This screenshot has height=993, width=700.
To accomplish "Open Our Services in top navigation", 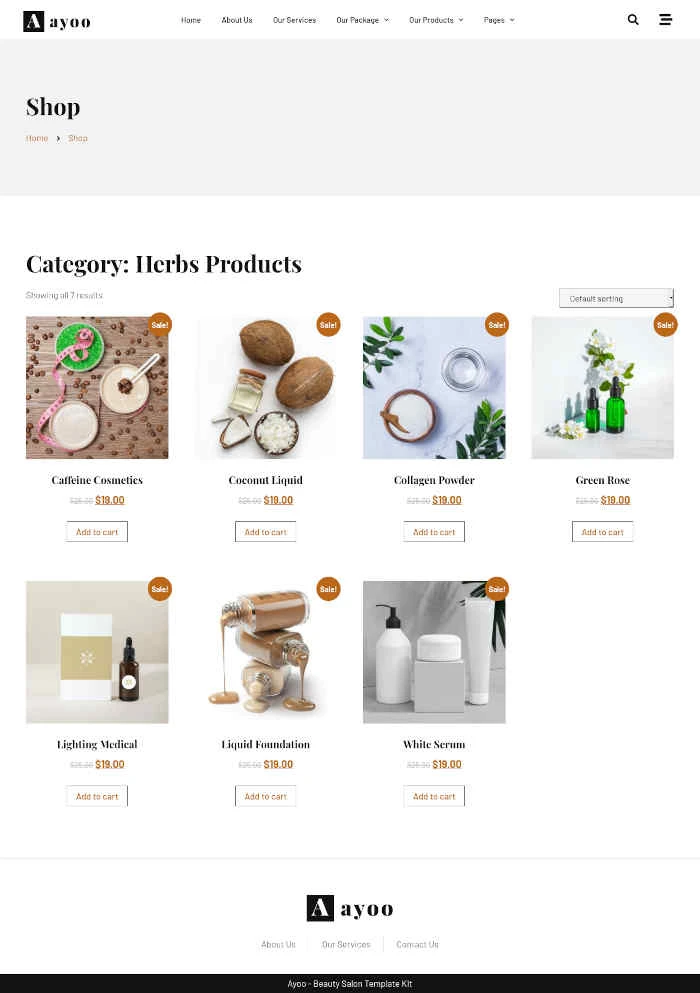I will coord(295,20).
